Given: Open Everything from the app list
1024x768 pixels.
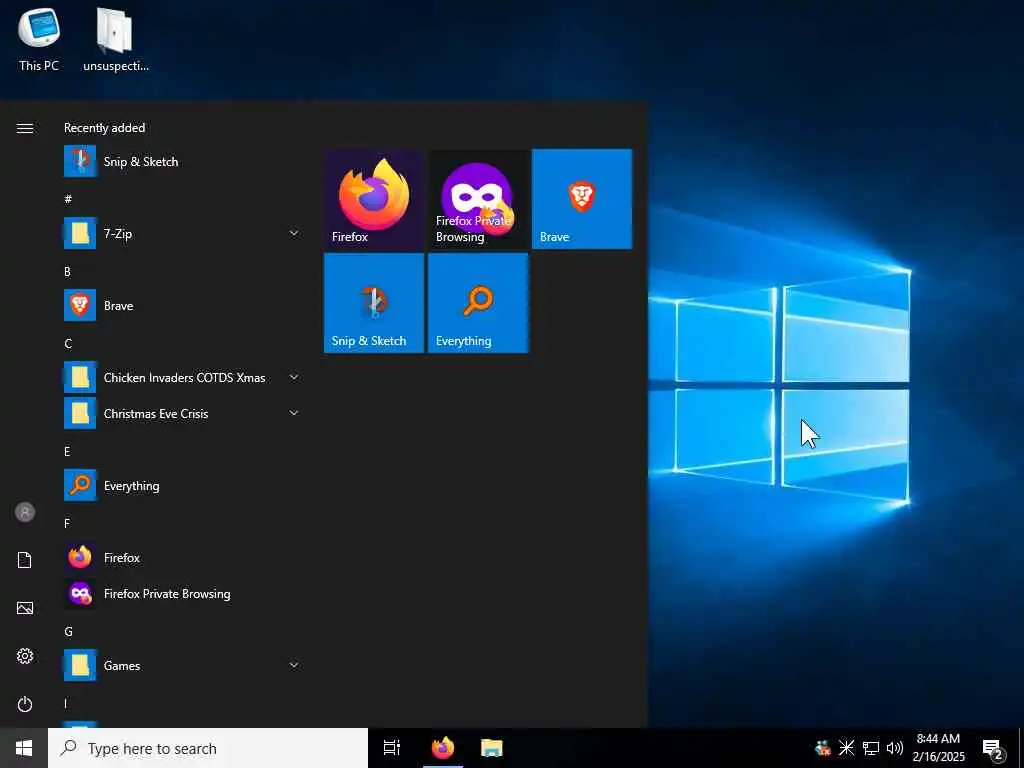Looking at the screenshot, I should click(x=183, y=486).
